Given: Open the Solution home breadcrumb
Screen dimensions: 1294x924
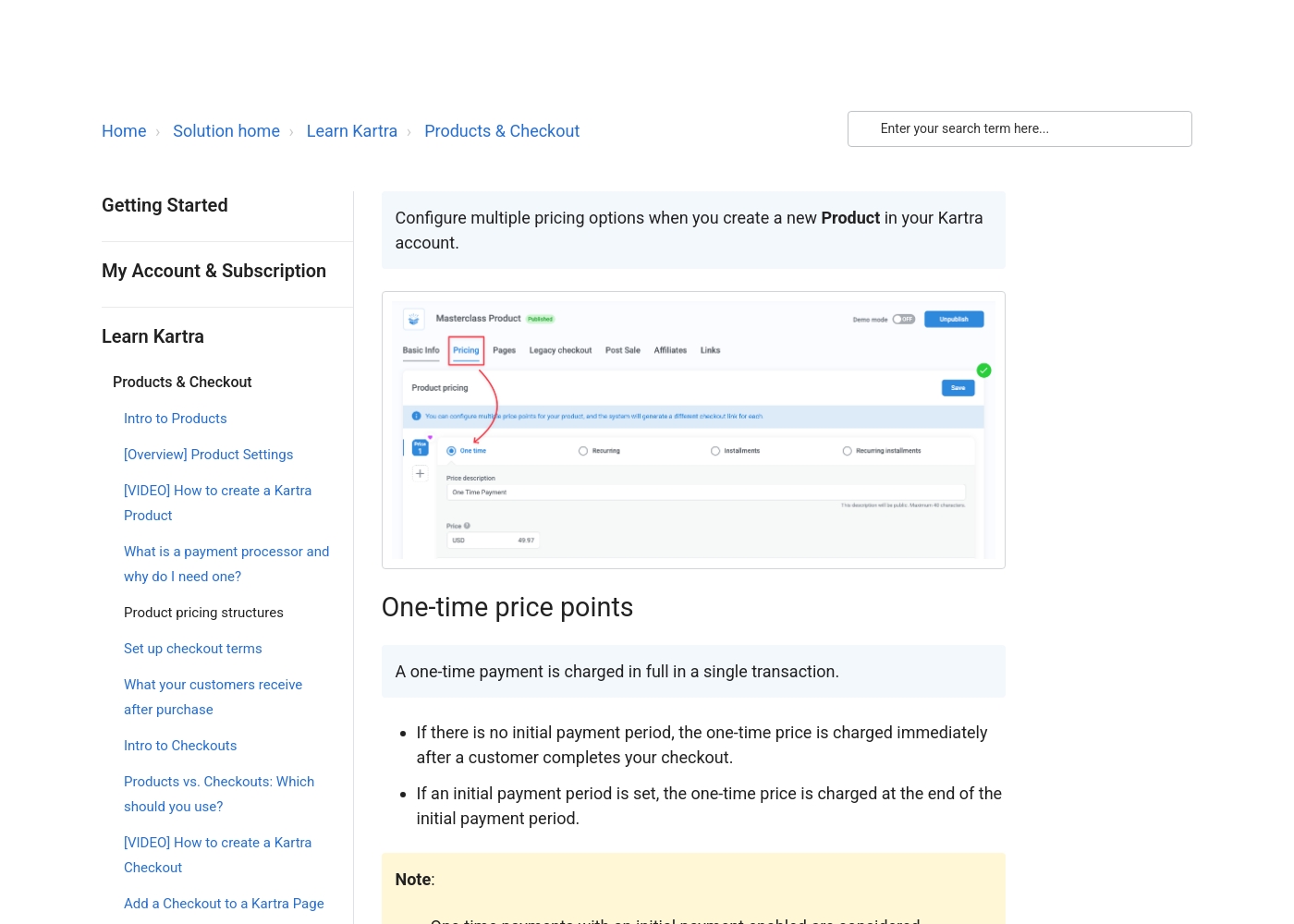Looking at the screenshot, I should click(226, 131).
